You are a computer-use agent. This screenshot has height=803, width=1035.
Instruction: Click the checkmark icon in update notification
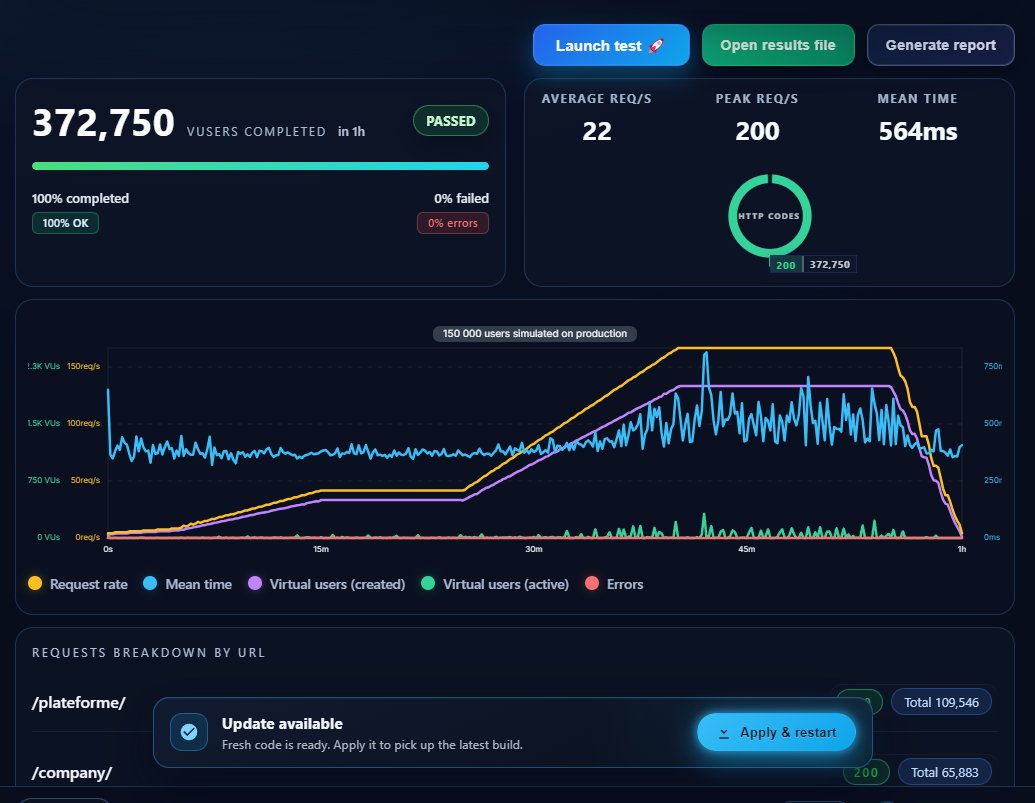click(x=189, y=732)
